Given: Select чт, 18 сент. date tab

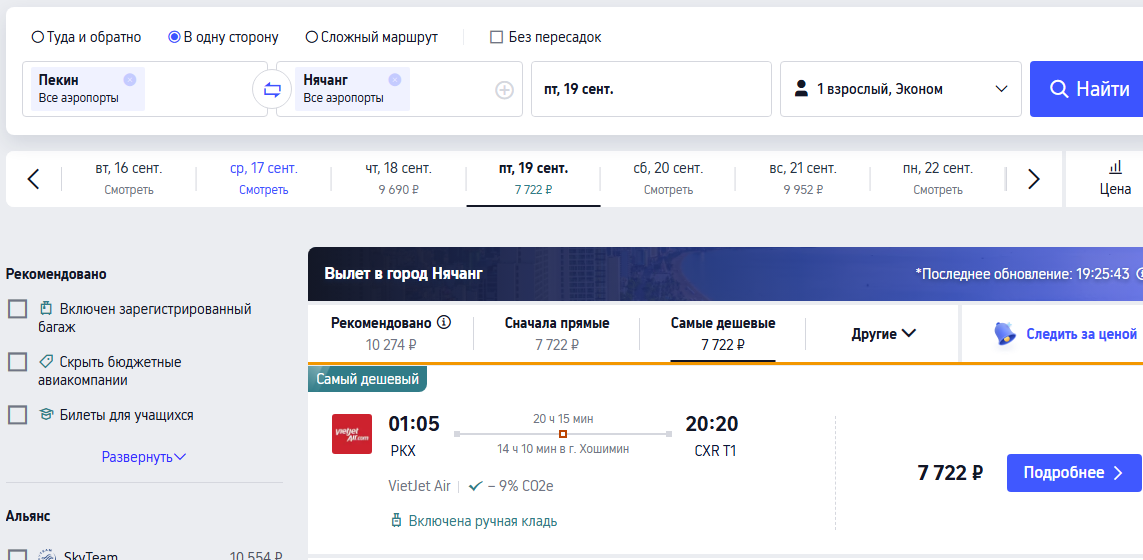Looking at the screenshot, I should point(399,179).
